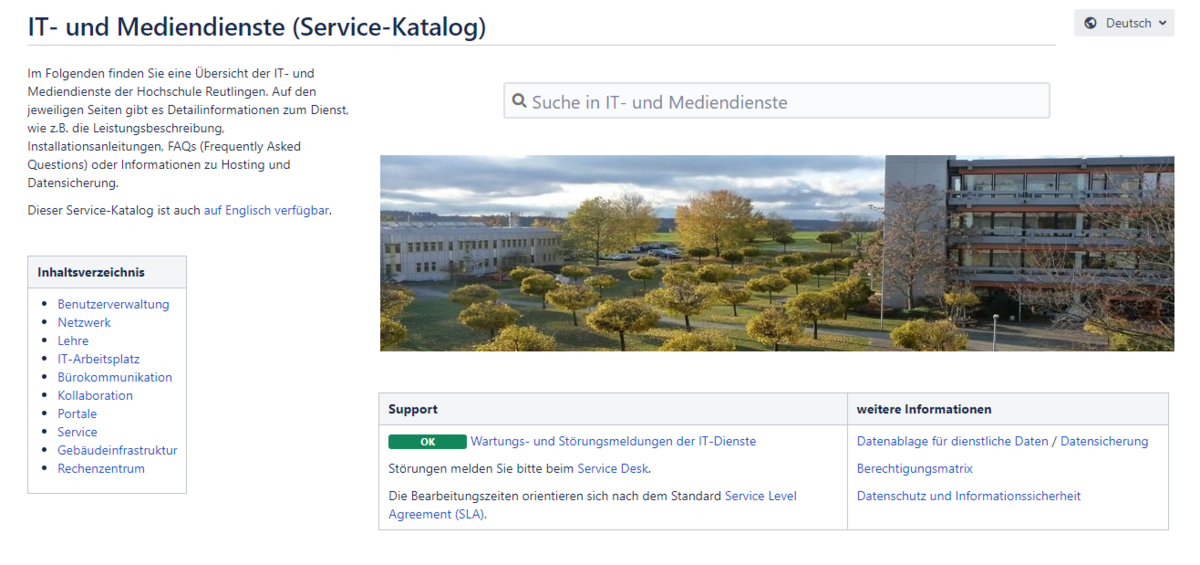Go to Rechenzentrum section
1200x565 pixels.
coord(101,468)
